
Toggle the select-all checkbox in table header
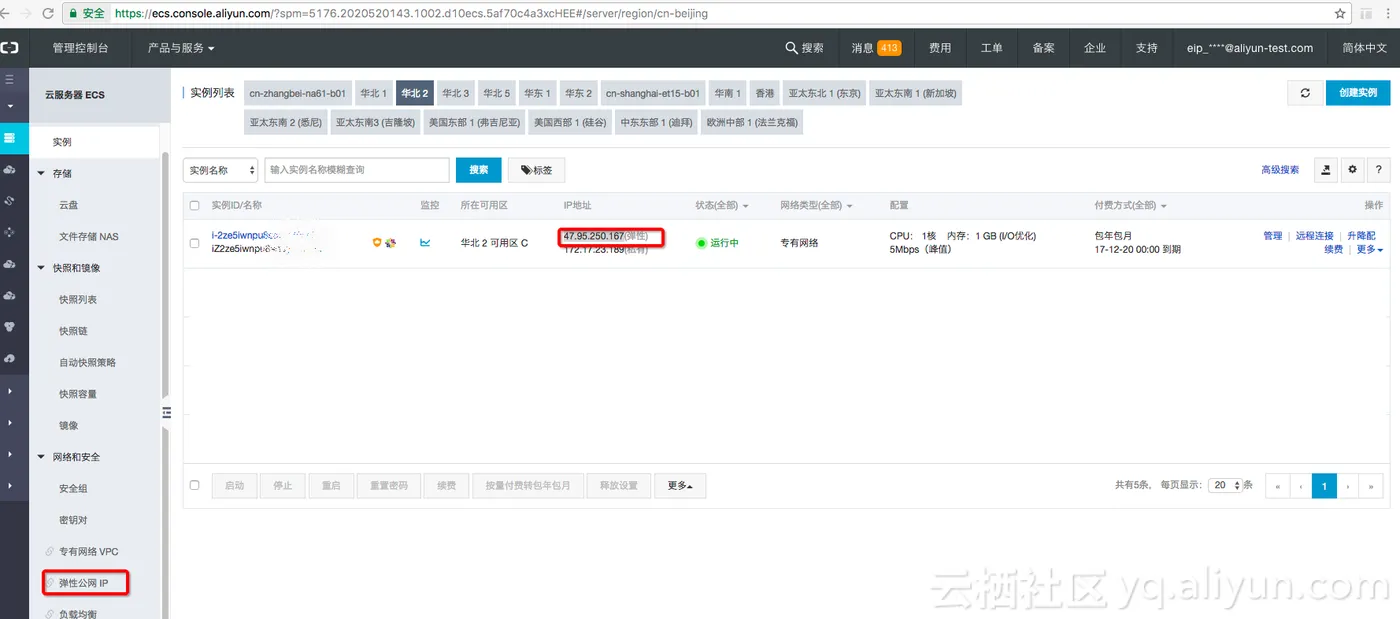(x=195, y=205)
